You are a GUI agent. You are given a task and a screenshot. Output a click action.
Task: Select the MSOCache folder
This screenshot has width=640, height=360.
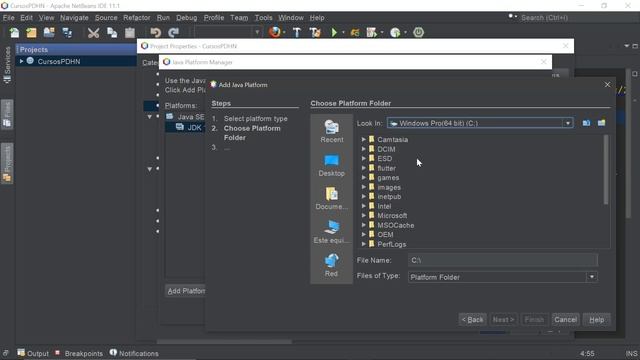(396, 225)
